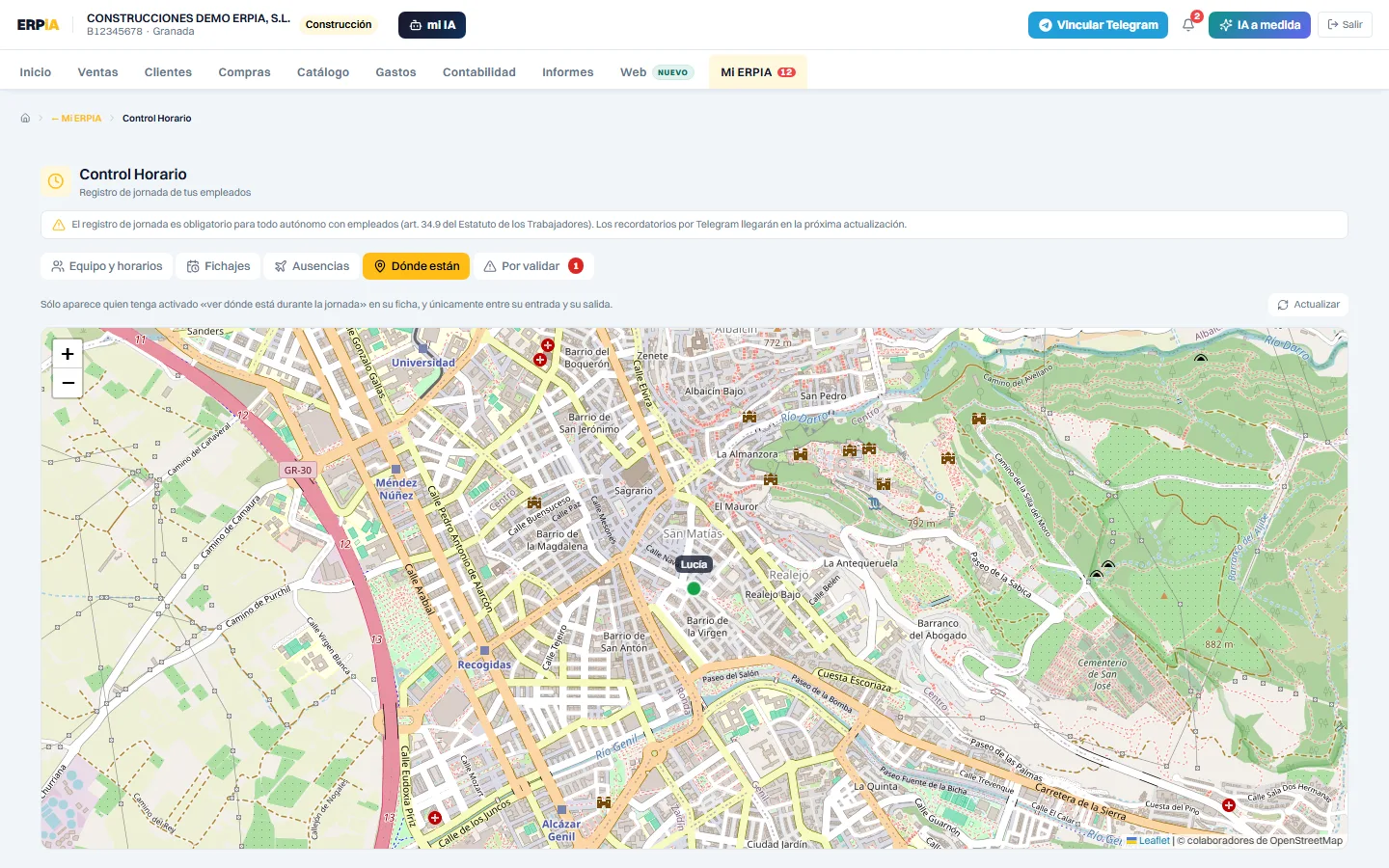Click the Recogidas label on map
Image resolution: width=1389 pixels, height=868 pixels.
coord(484,665)
